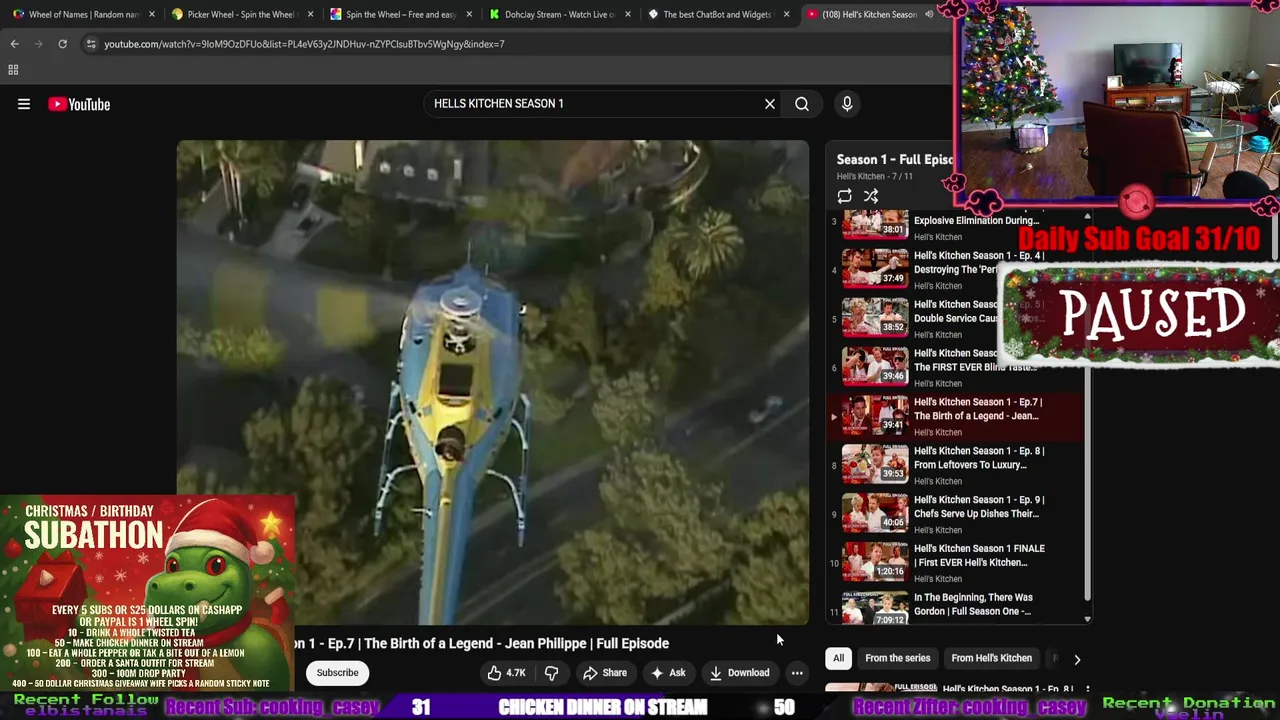Like the video with thumbs up

click(506, 673)
